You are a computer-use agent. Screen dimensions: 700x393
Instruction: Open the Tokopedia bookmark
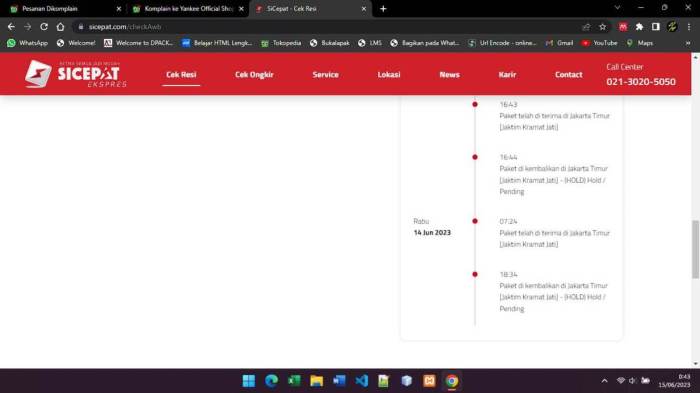(x=281, y=43)
